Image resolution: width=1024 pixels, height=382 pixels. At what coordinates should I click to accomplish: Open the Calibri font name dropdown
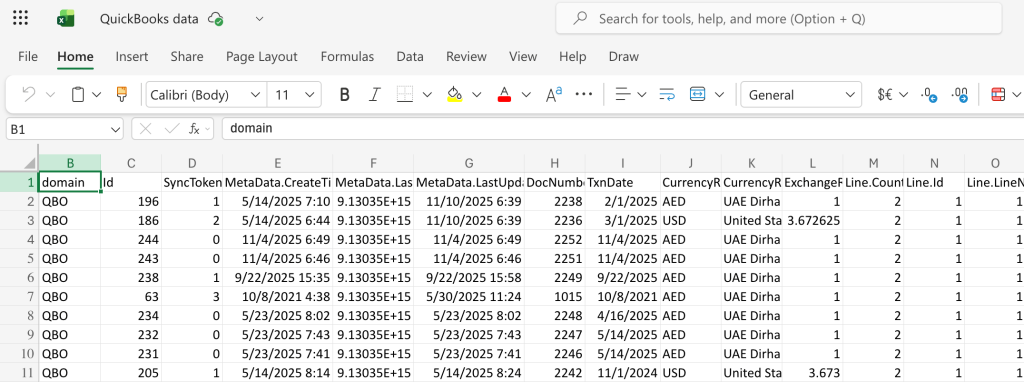pos(206,95)
